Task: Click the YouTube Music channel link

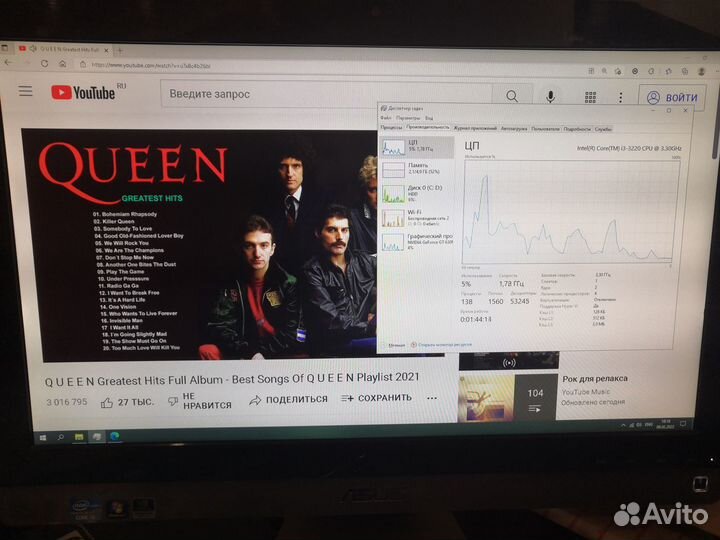Action: (x=586, y=392)
